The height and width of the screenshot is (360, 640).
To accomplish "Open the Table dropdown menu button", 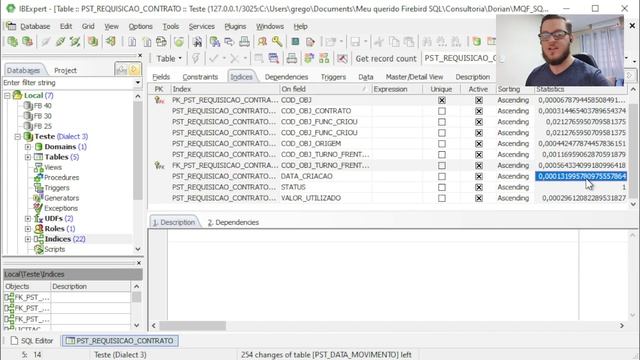I will coord(169,58).
